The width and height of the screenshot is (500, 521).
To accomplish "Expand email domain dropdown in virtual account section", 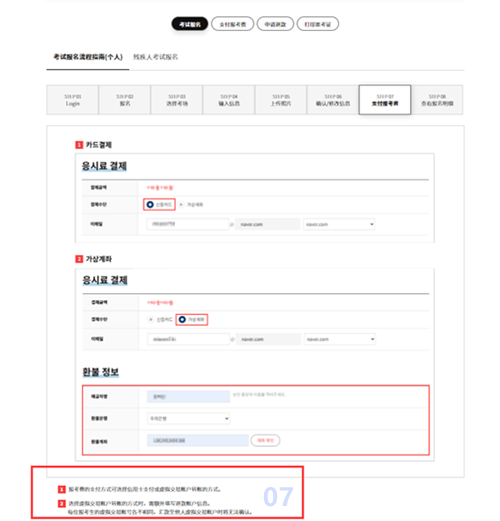I will pyautogui.click(x=340, y=339).
